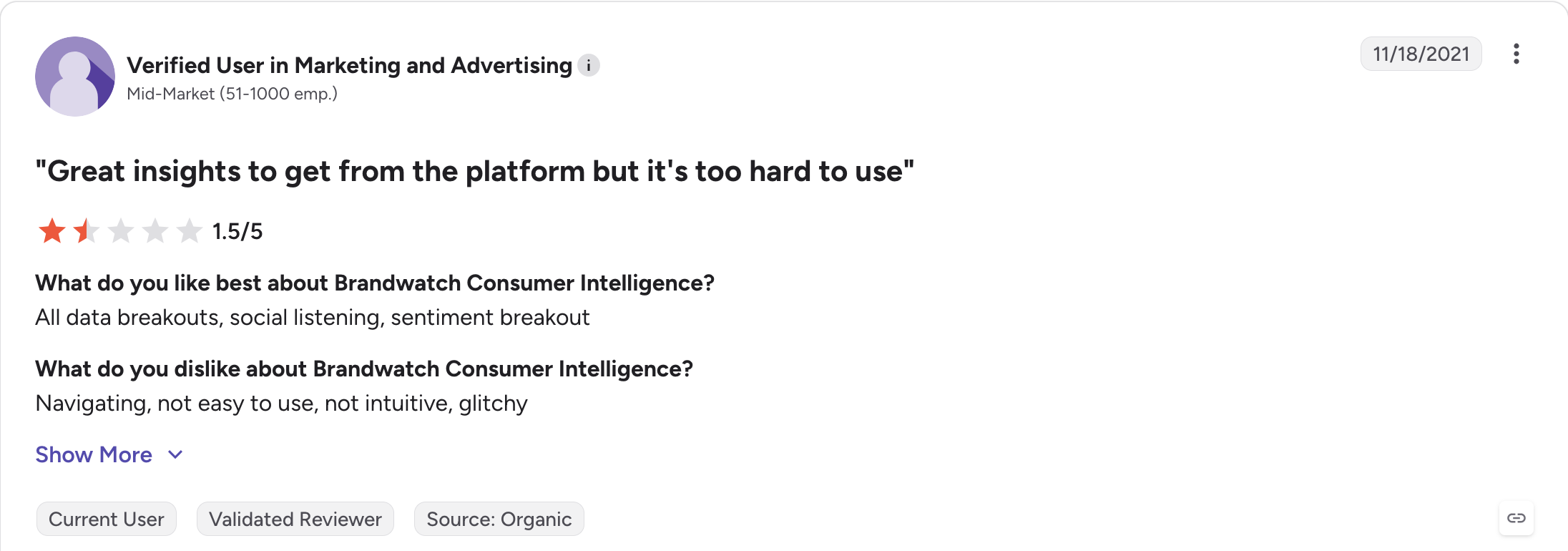This screenshot has height=551, width=1568.
Task: Click the fifth gray star
Action: click(x=189, y=231)
